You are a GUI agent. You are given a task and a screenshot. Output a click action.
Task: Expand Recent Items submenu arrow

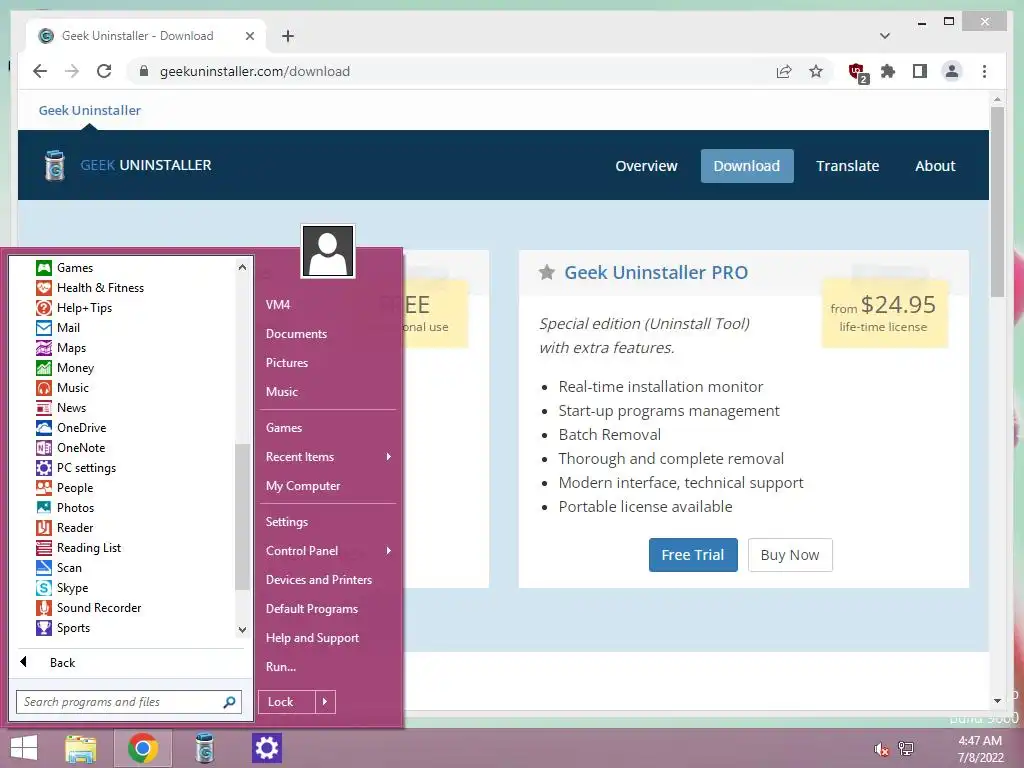(x=389, y=456)
